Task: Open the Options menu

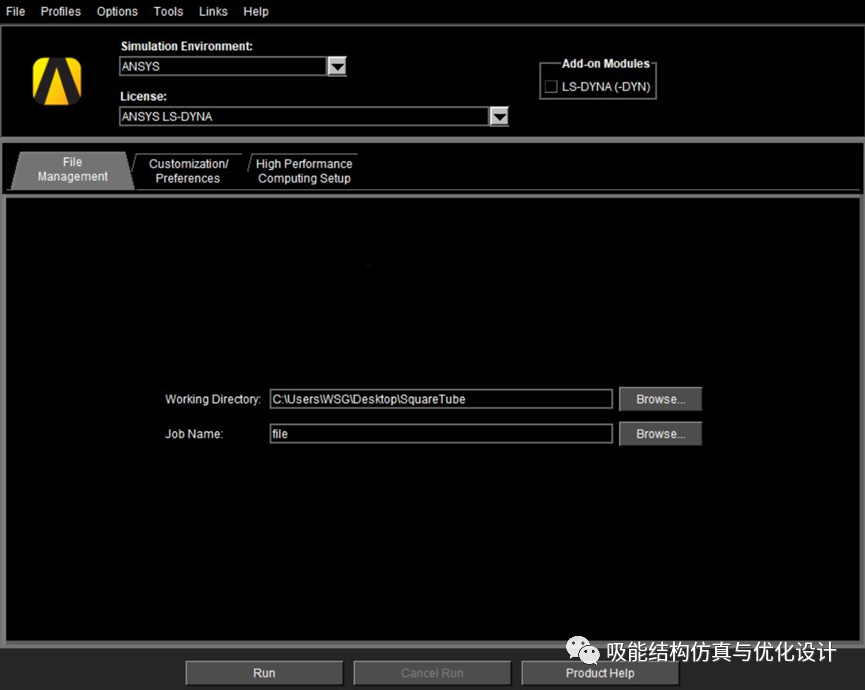Action: pyautogui.click(x=117, y=11)
